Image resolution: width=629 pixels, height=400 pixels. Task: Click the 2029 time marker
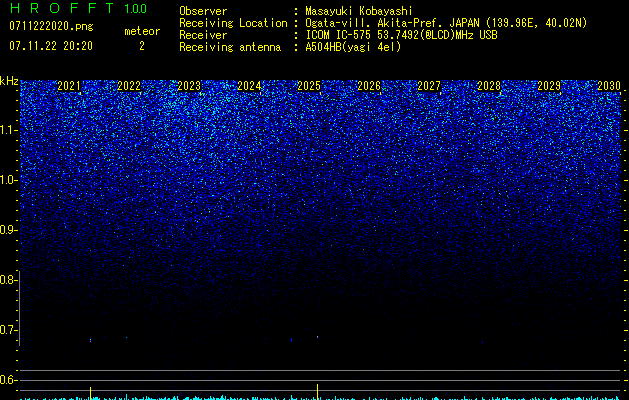click(x=549, y=86)
